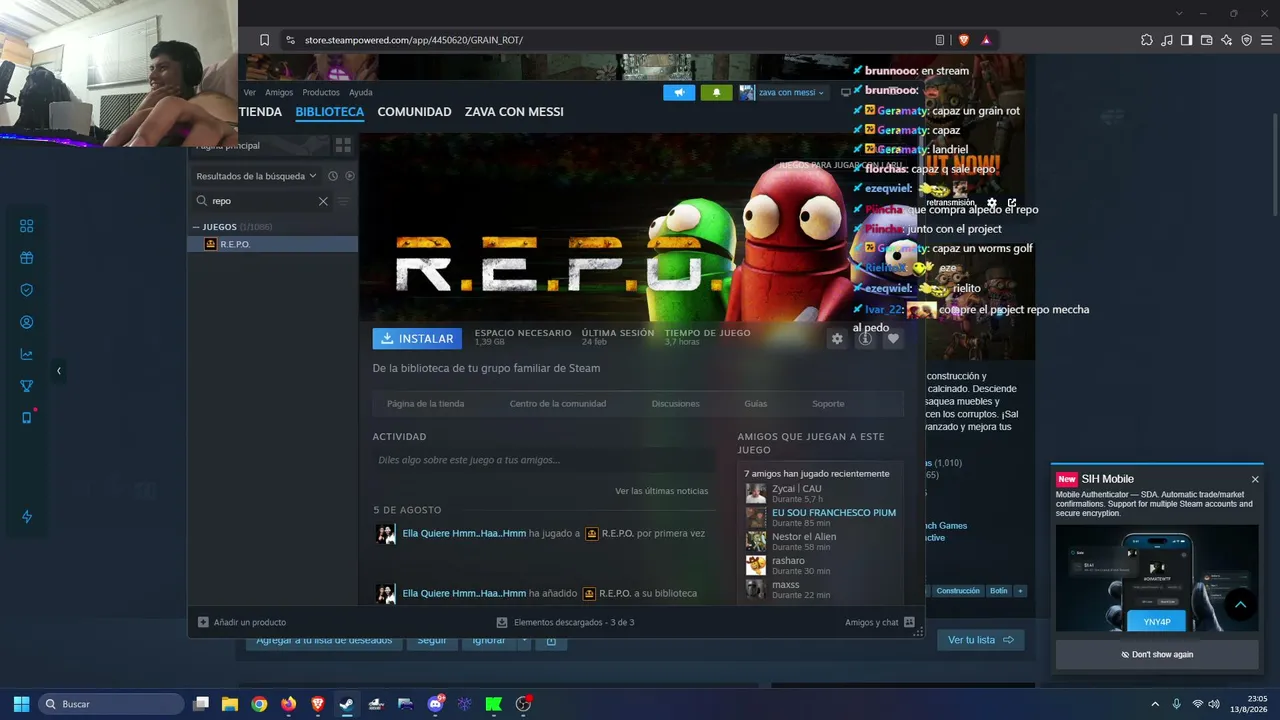The width and height of the screenshot is (1280, 720).
Task: Click the scroll-to-top round arrow button
Action: point(1241,605)
